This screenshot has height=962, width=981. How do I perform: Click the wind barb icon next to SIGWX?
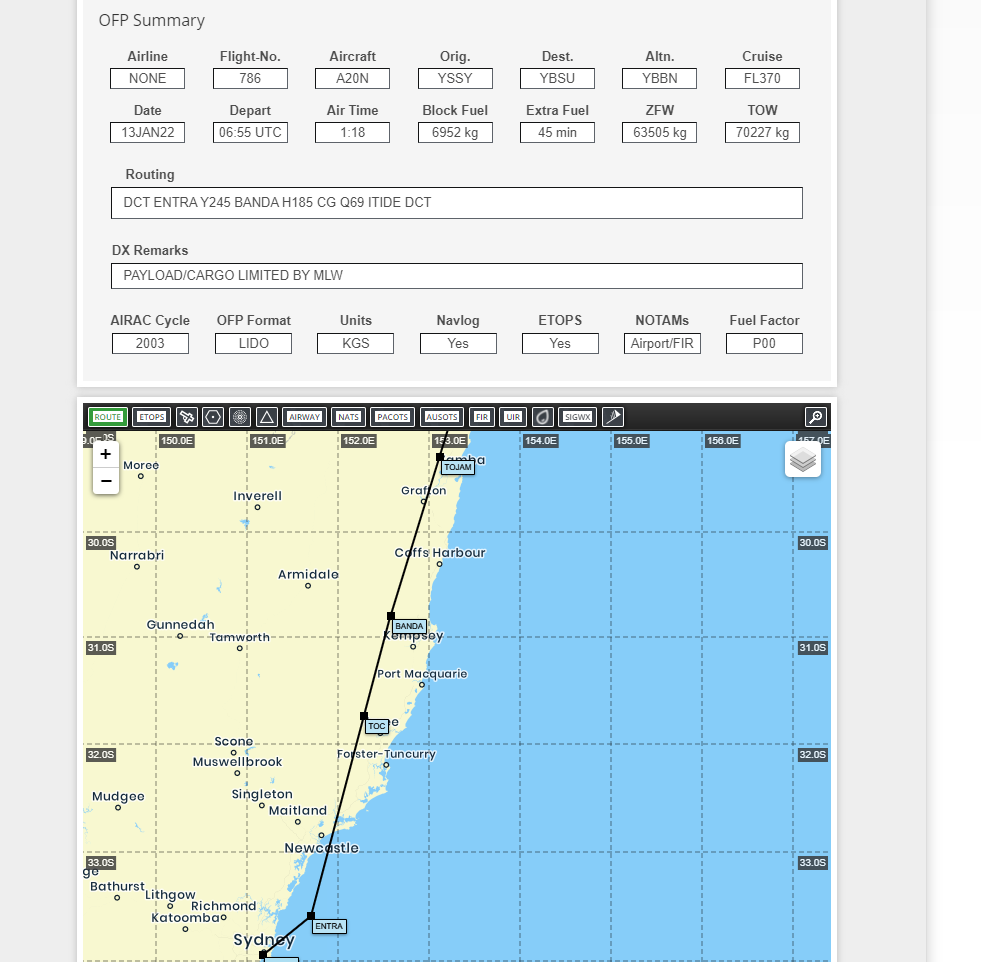pyautogui.click(x=613, y=417)
